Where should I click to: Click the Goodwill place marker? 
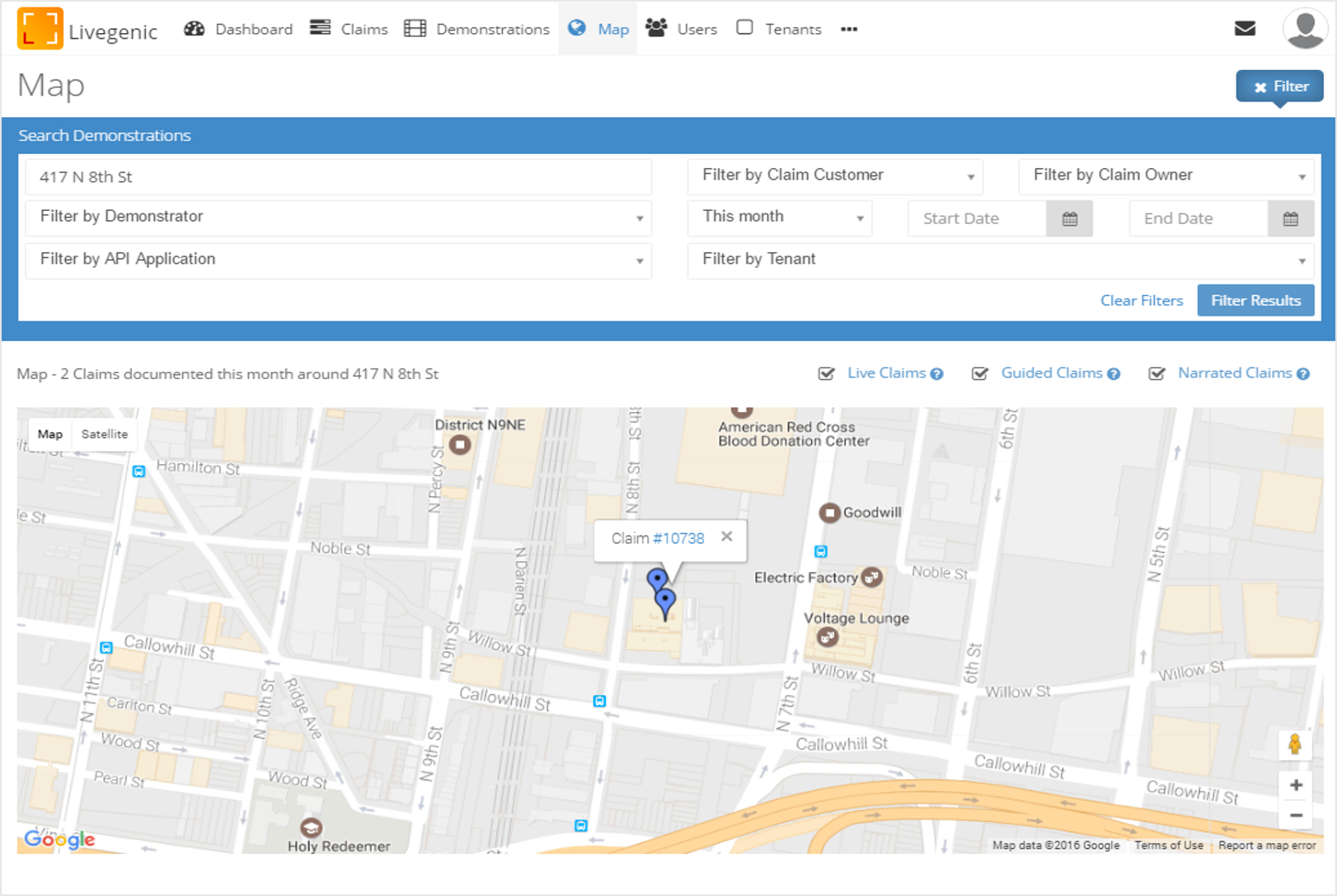(x=829, y=513)
